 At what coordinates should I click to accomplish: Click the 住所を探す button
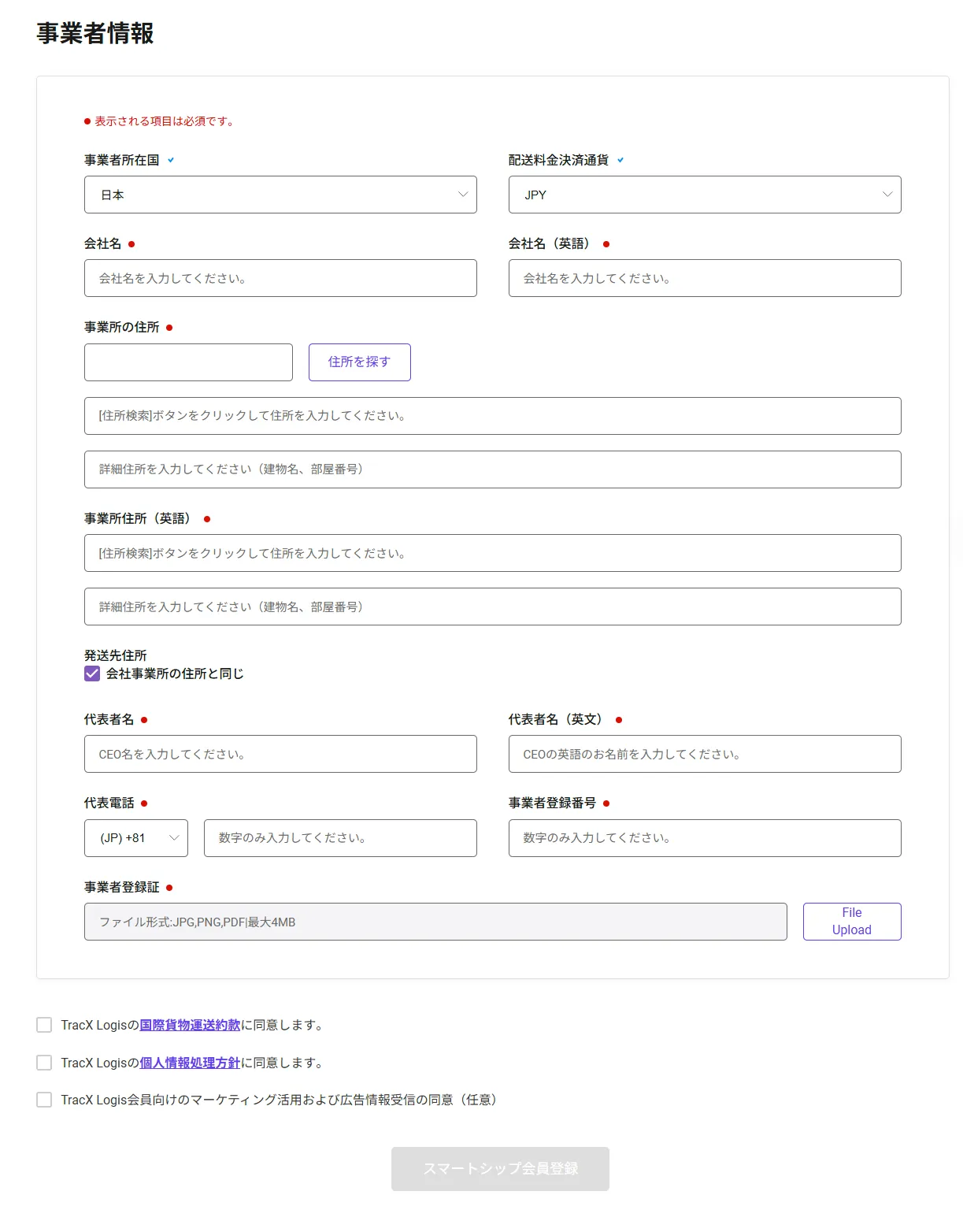point(360,362)
